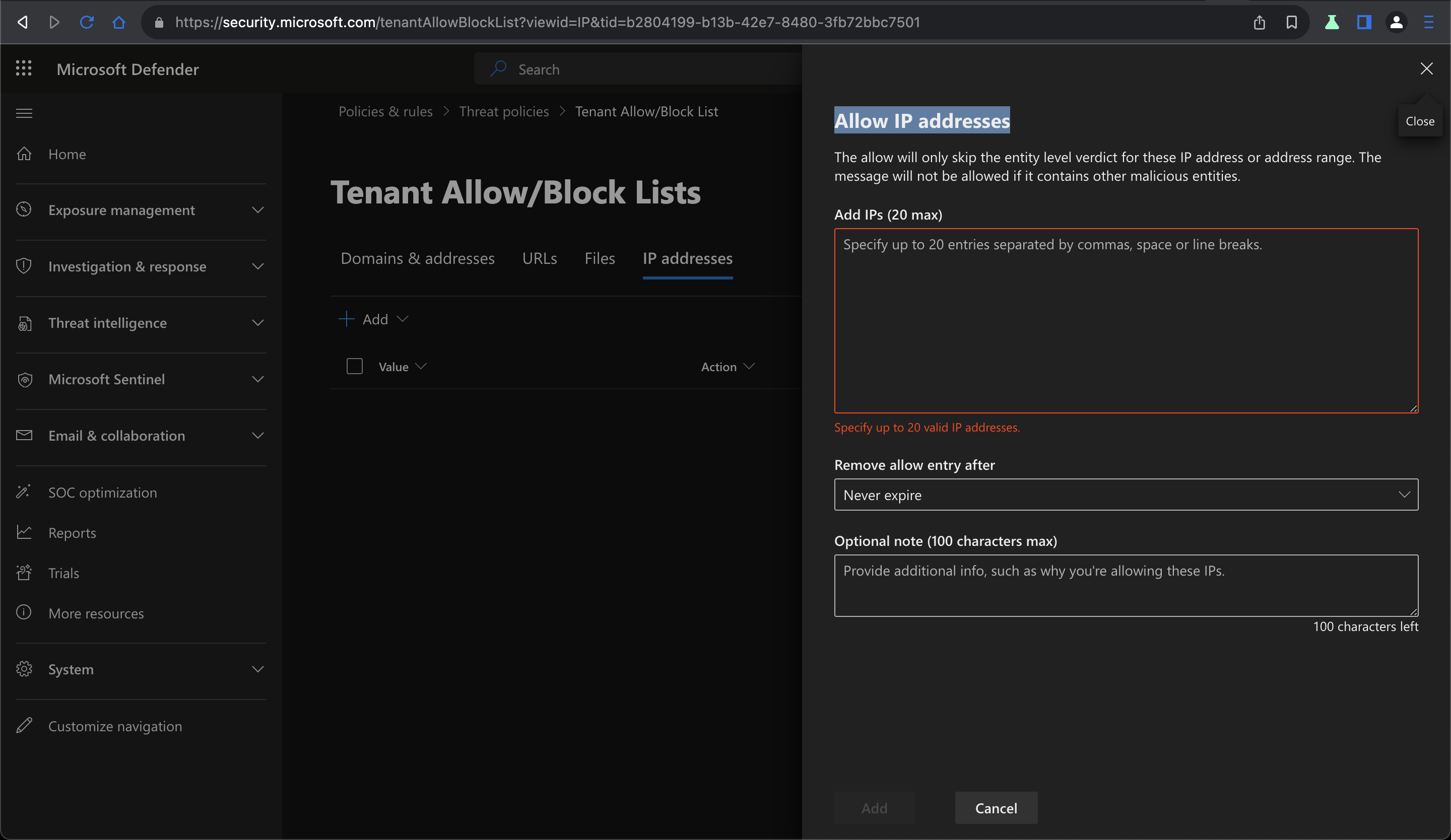This screenshot has height=840, width=1451.
Task: Close the Allow IP addresses panel
Action: pos(1426,68)
